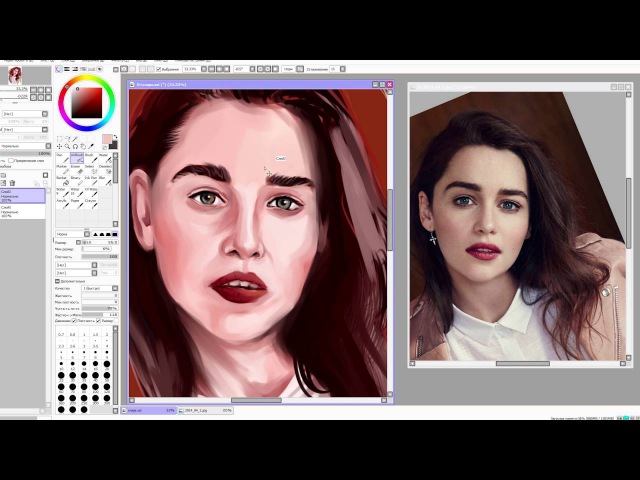The height and width of the screenshot is (480, 640).
Task: Activate the rotate view tool
Action: click(75, 147)
